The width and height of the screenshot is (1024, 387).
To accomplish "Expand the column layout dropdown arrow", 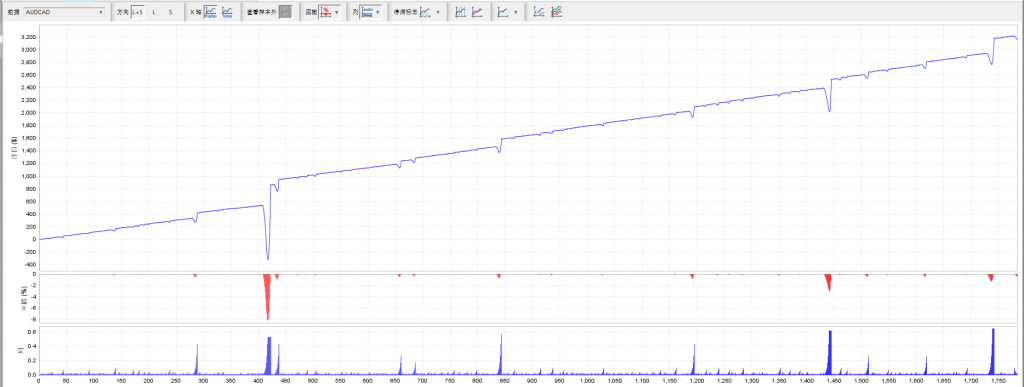I will pyautogui.click(x=378, y=12).
